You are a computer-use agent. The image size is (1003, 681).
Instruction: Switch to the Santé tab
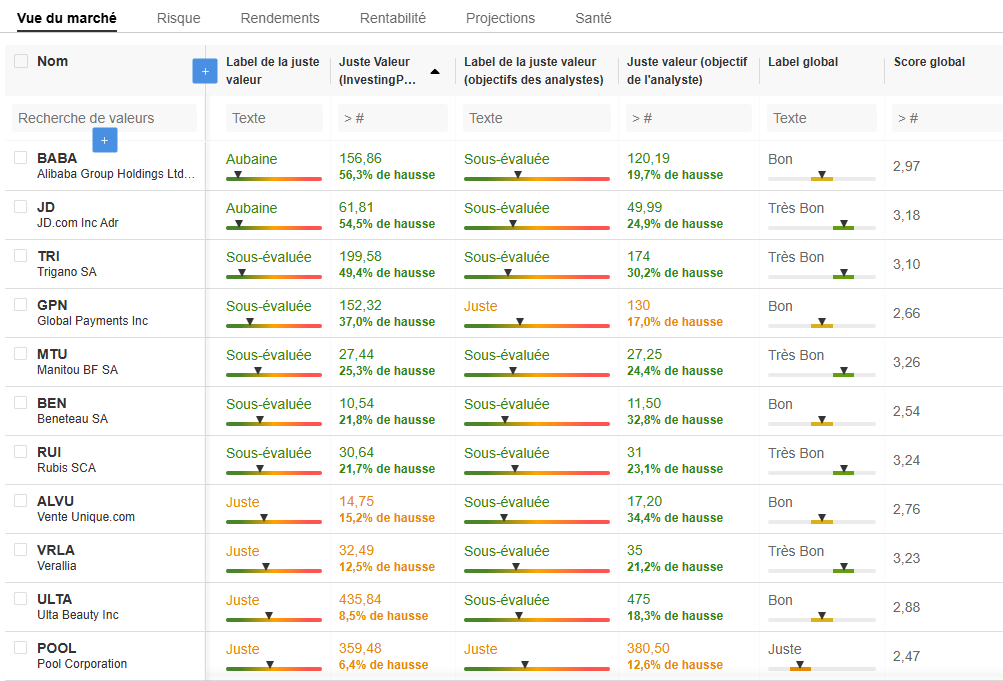(x=593, y=18)
